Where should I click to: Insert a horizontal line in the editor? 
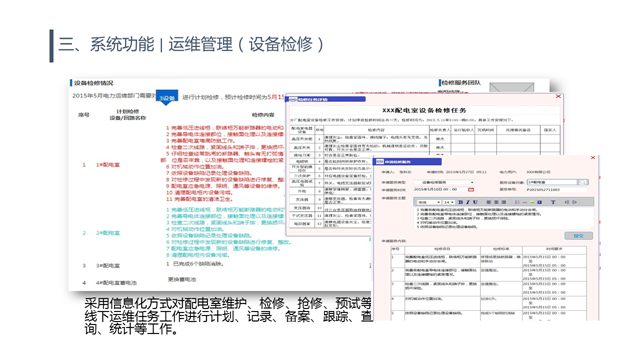[x=525, y=202]
